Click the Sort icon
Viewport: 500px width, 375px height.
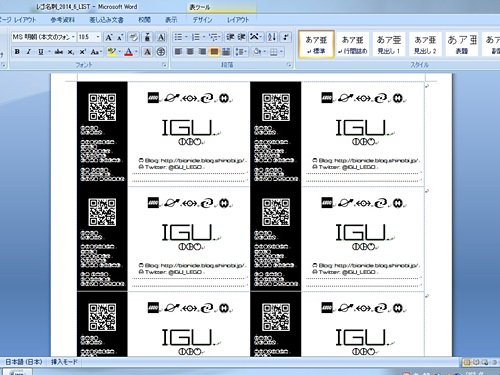(272, 37)
